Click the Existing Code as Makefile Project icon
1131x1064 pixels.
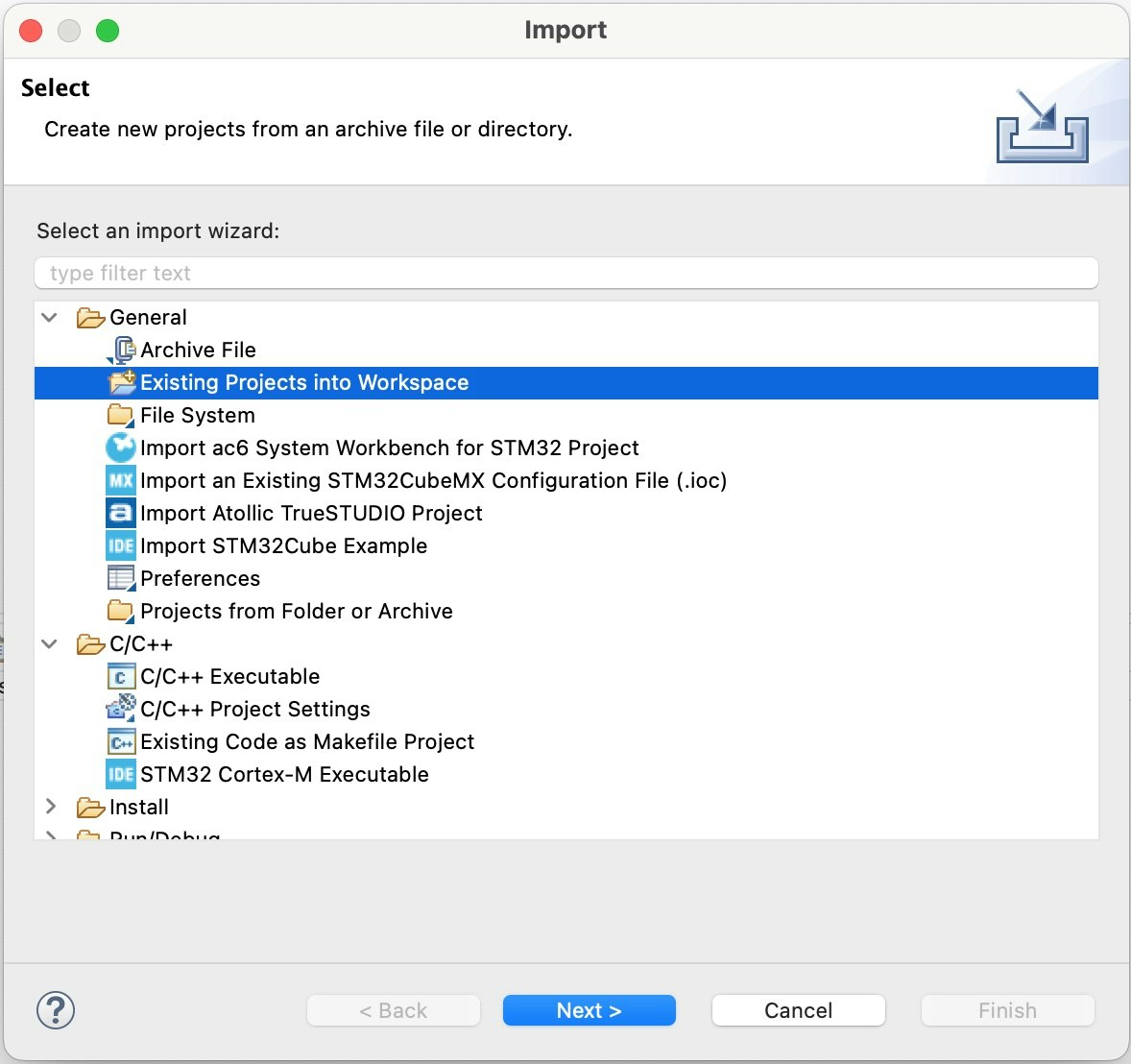(x=120, y=741)
